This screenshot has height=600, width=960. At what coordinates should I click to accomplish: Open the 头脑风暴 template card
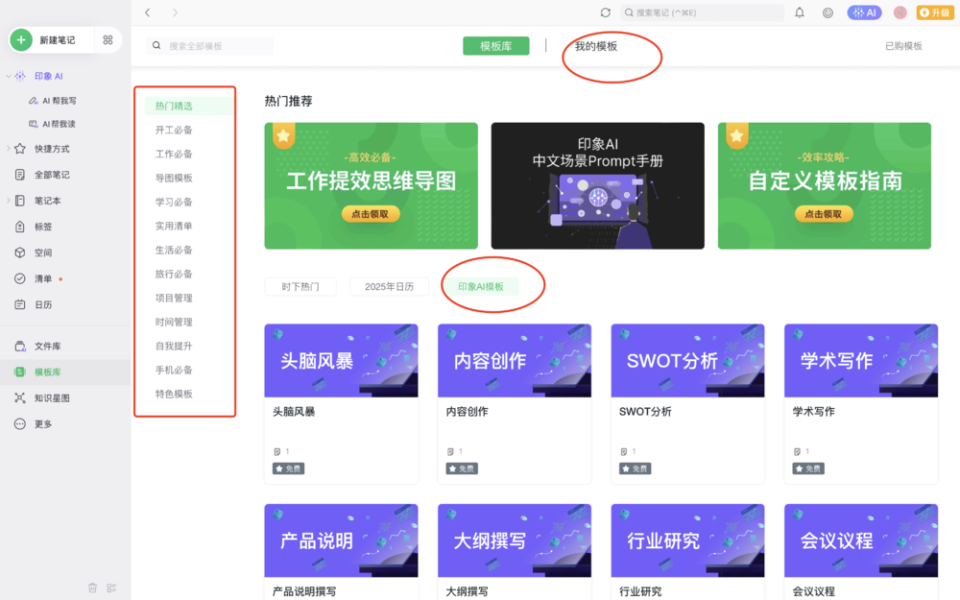341,403
